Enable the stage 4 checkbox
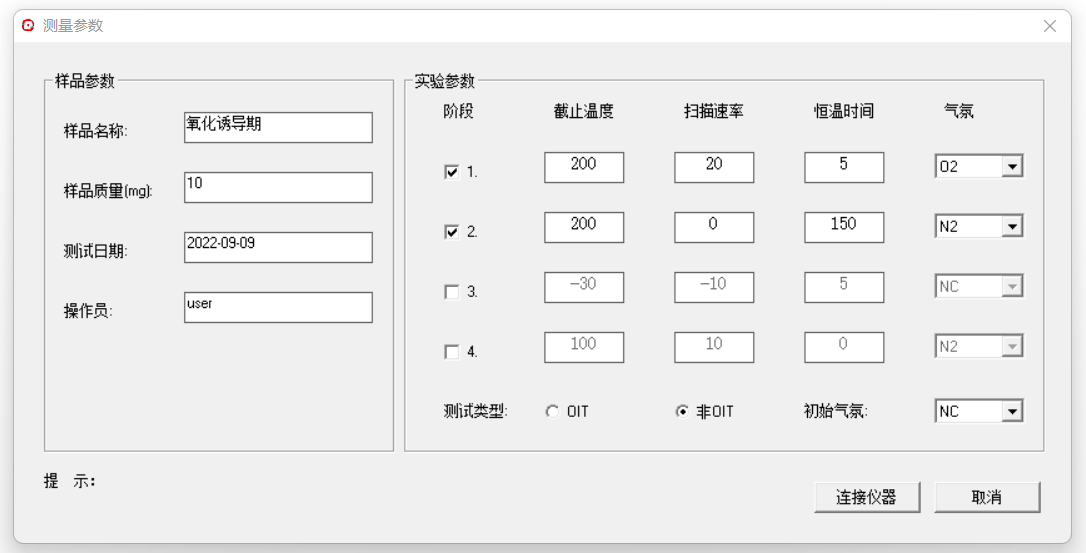Image resolution: width=1086 pixels, height=553 pixels. [451, 352]
